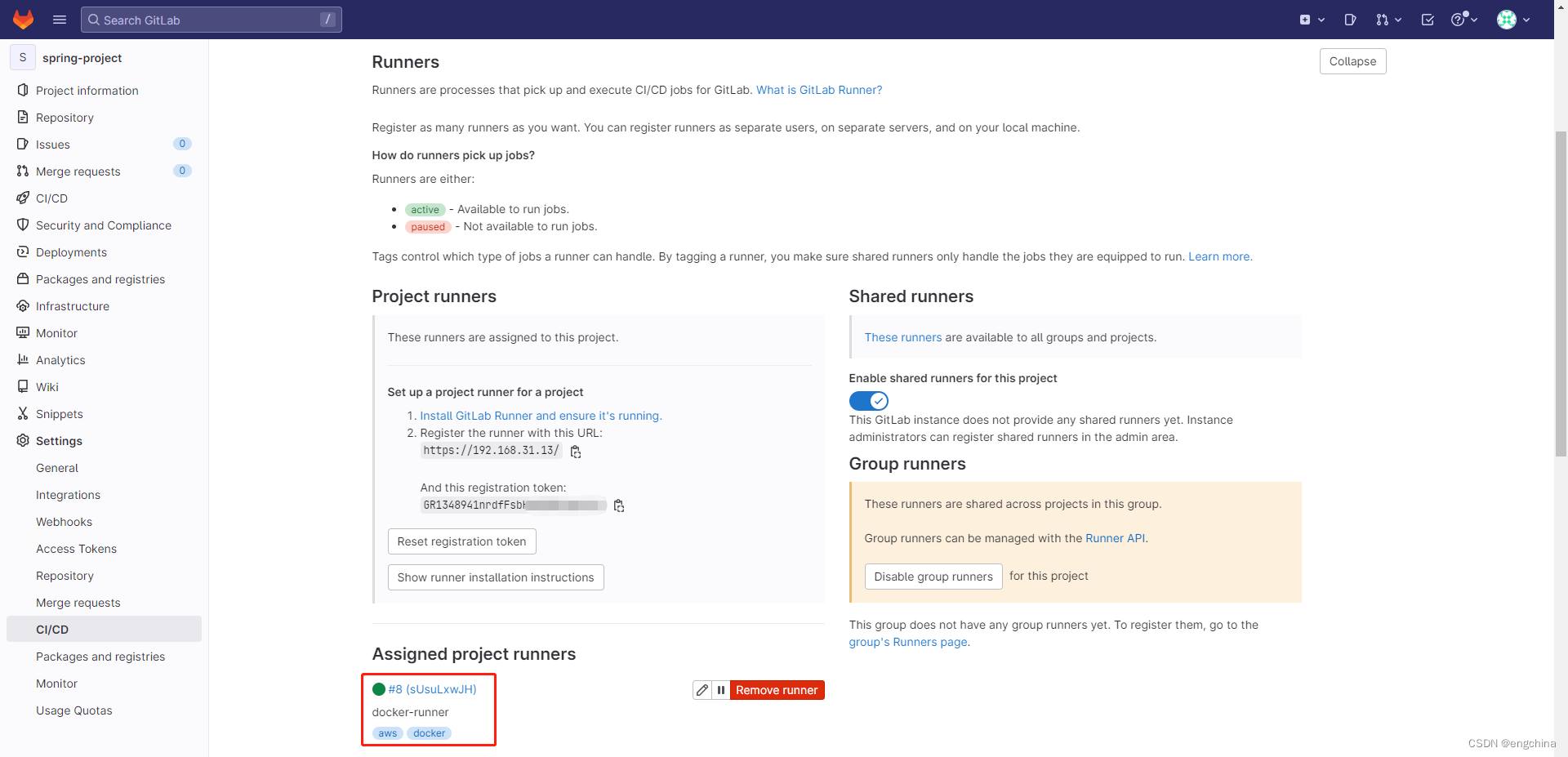This screenshot has height=757, width=1568.
Task: Click the Monitor sidebar icon
Action: (x=23, y=332)
